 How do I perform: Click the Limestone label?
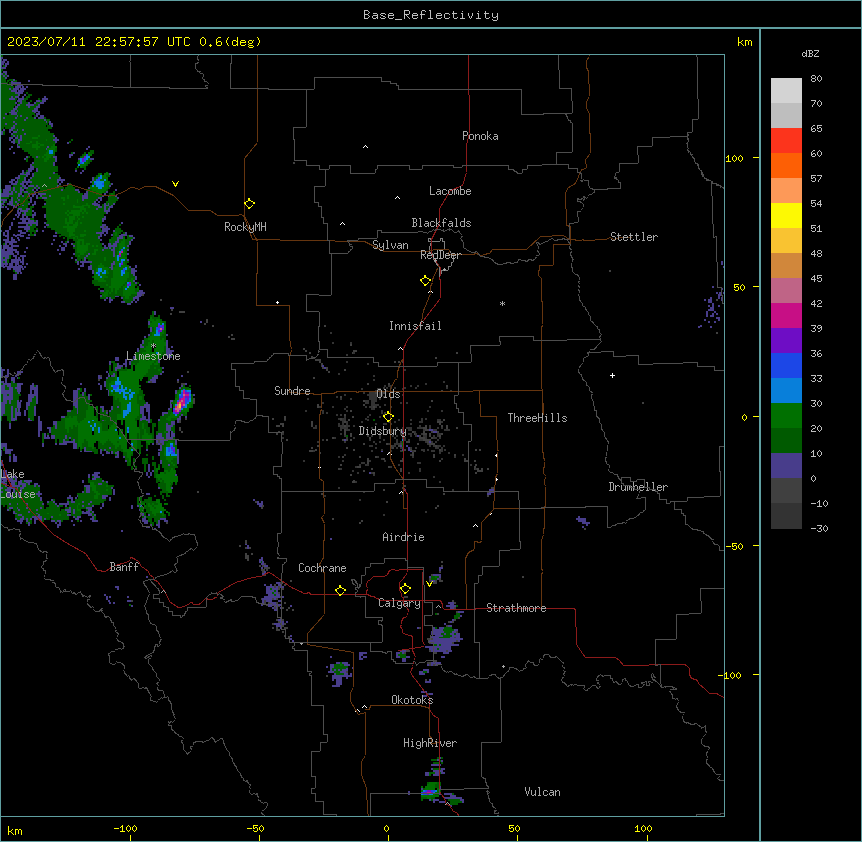coord(153,356)
